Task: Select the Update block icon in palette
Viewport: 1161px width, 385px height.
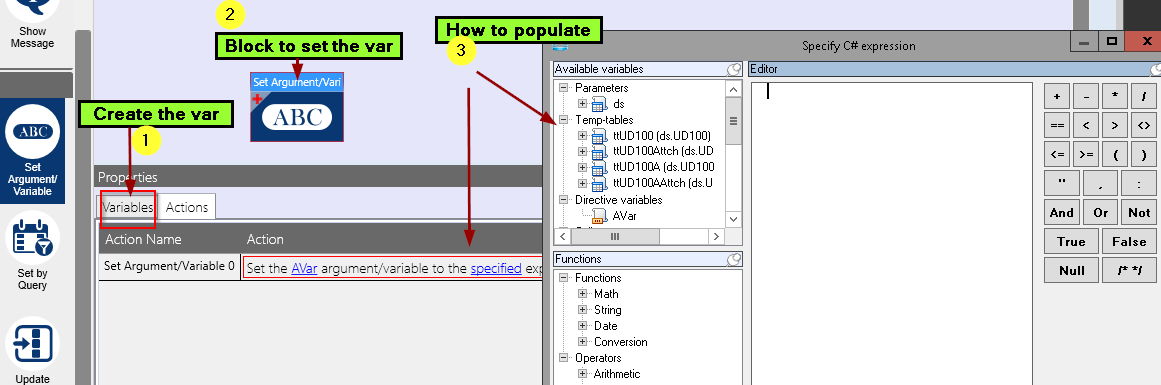Action: click(33, 343)
